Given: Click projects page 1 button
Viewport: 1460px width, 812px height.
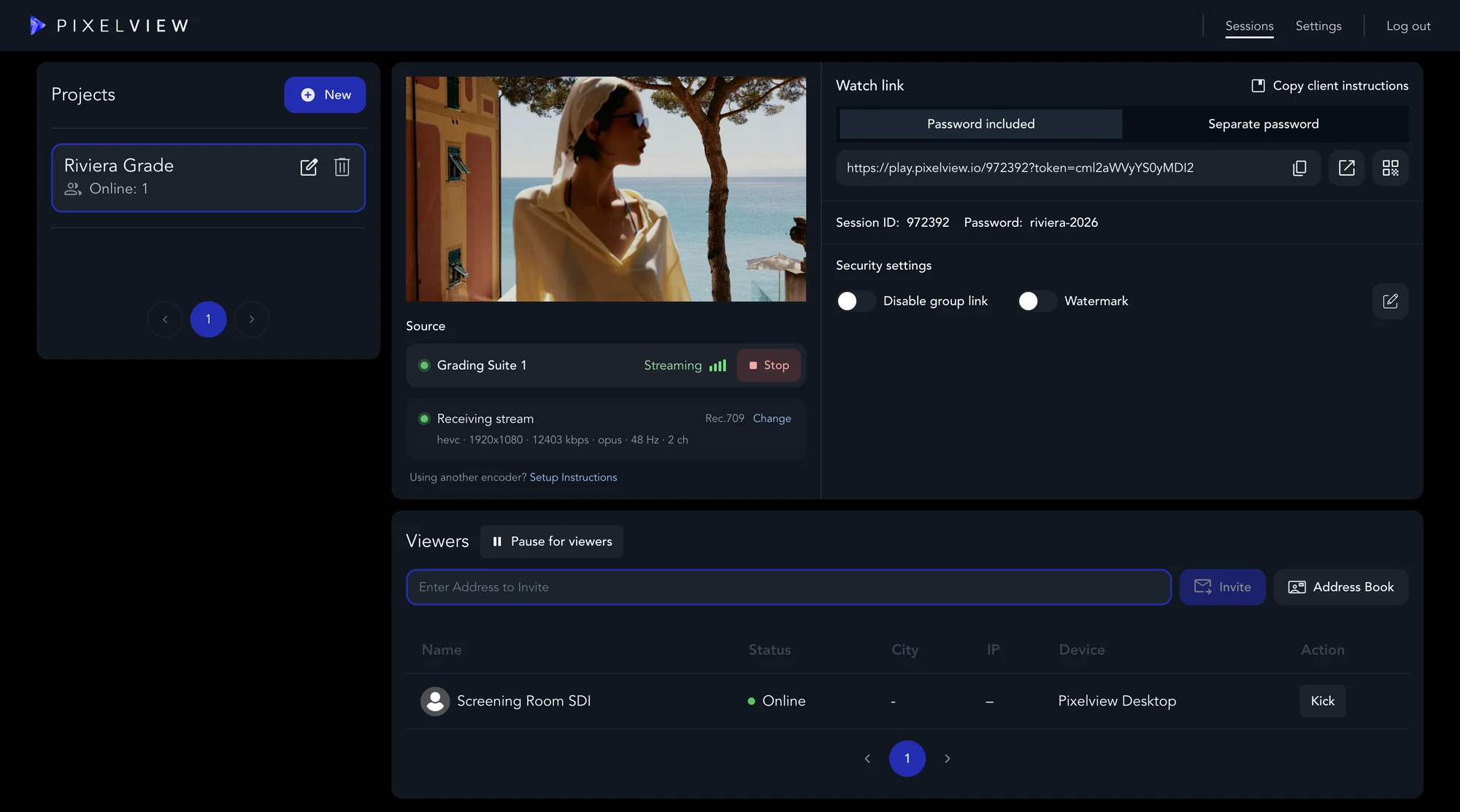Looking at the screenshot, I should coord(208,320).
